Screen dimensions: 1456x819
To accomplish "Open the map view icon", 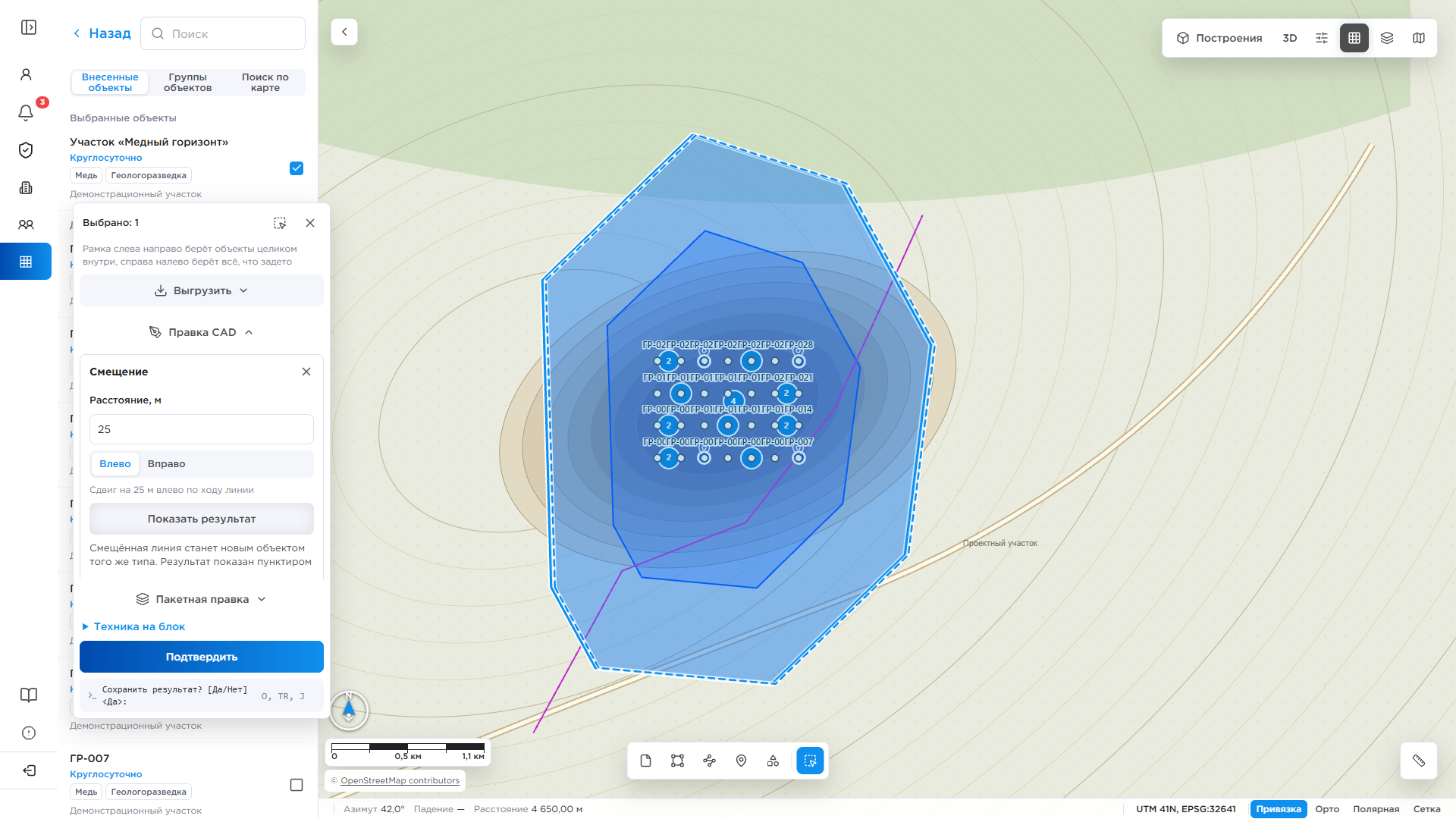I will pos(1419,38).
